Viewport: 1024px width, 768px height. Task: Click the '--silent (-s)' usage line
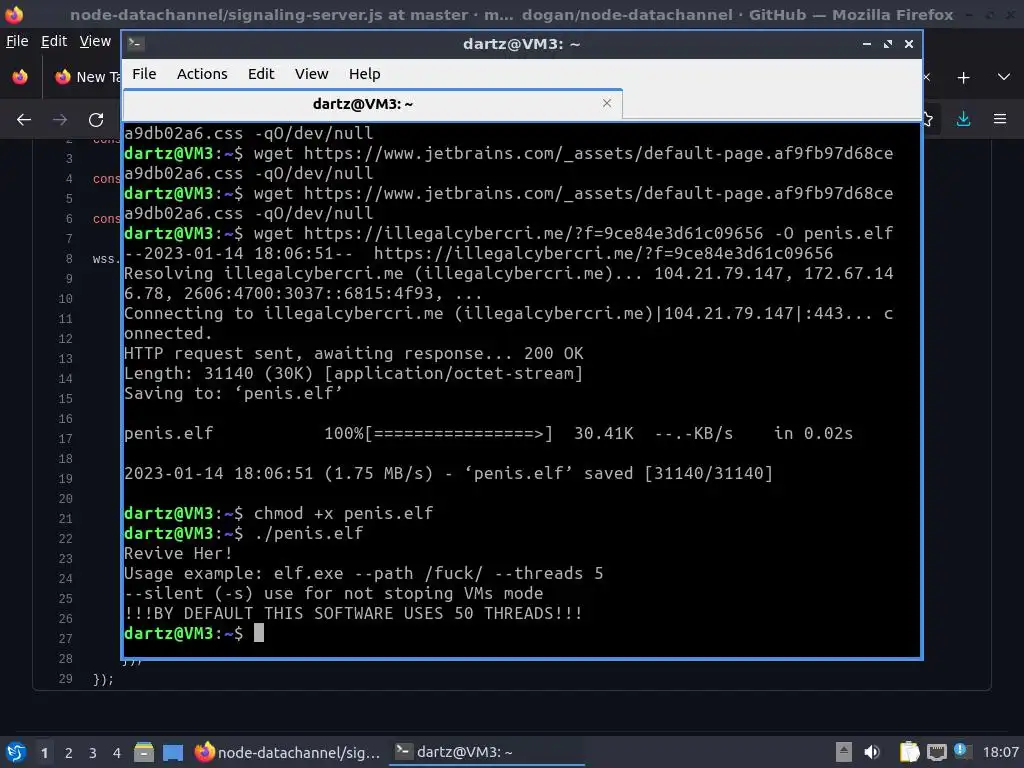click(x=333, y=593)
